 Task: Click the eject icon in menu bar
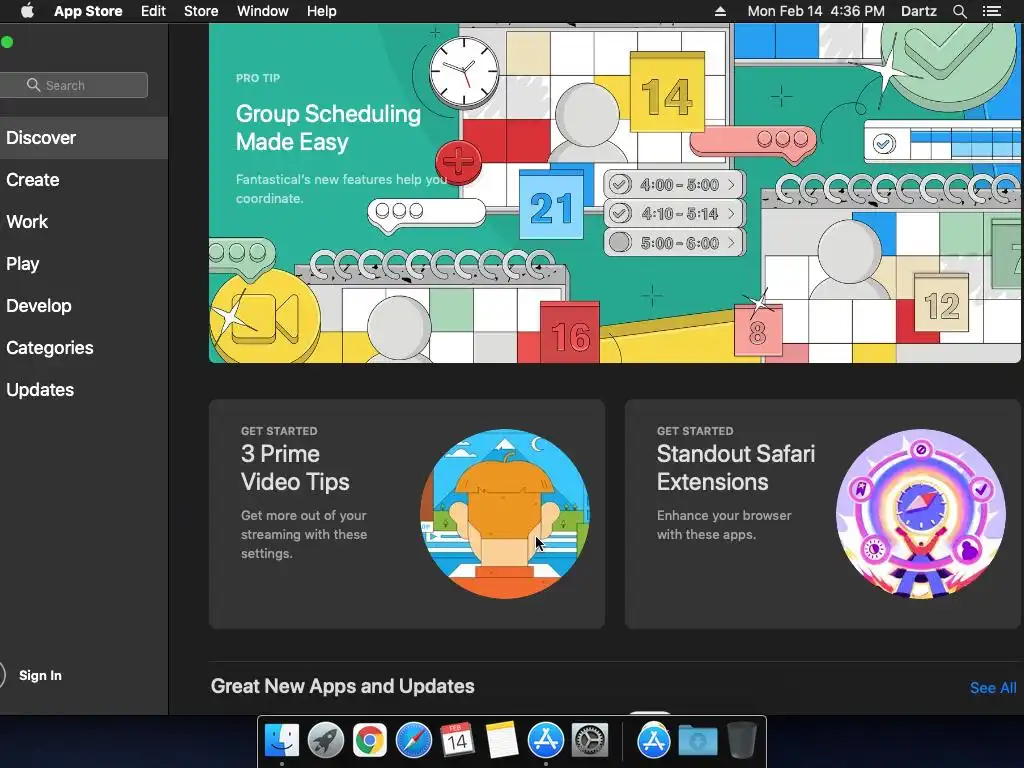click(x=720, y=11)
